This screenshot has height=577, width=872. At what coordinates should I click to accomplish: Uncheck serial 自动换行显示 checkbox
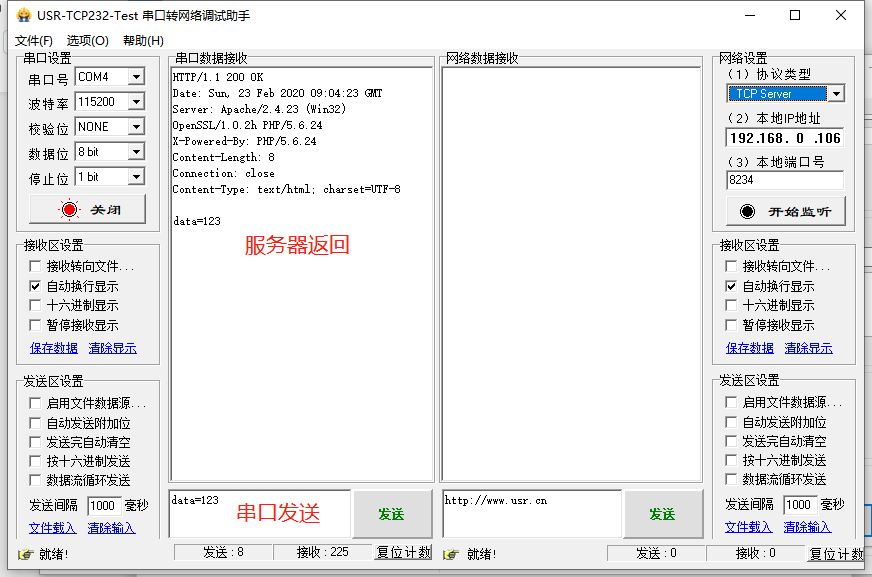click(x=36, y=286)
